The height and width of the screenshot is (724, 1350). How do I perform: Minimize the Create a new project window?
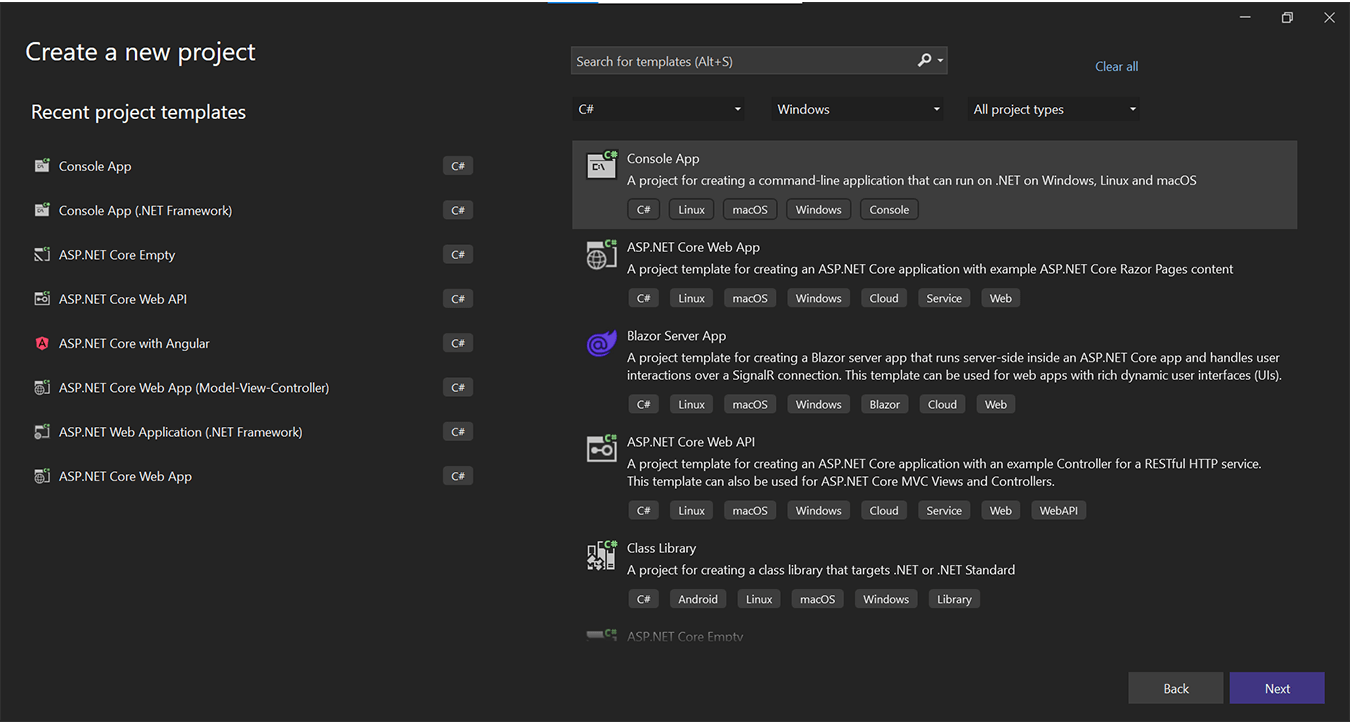(1246, 18)
